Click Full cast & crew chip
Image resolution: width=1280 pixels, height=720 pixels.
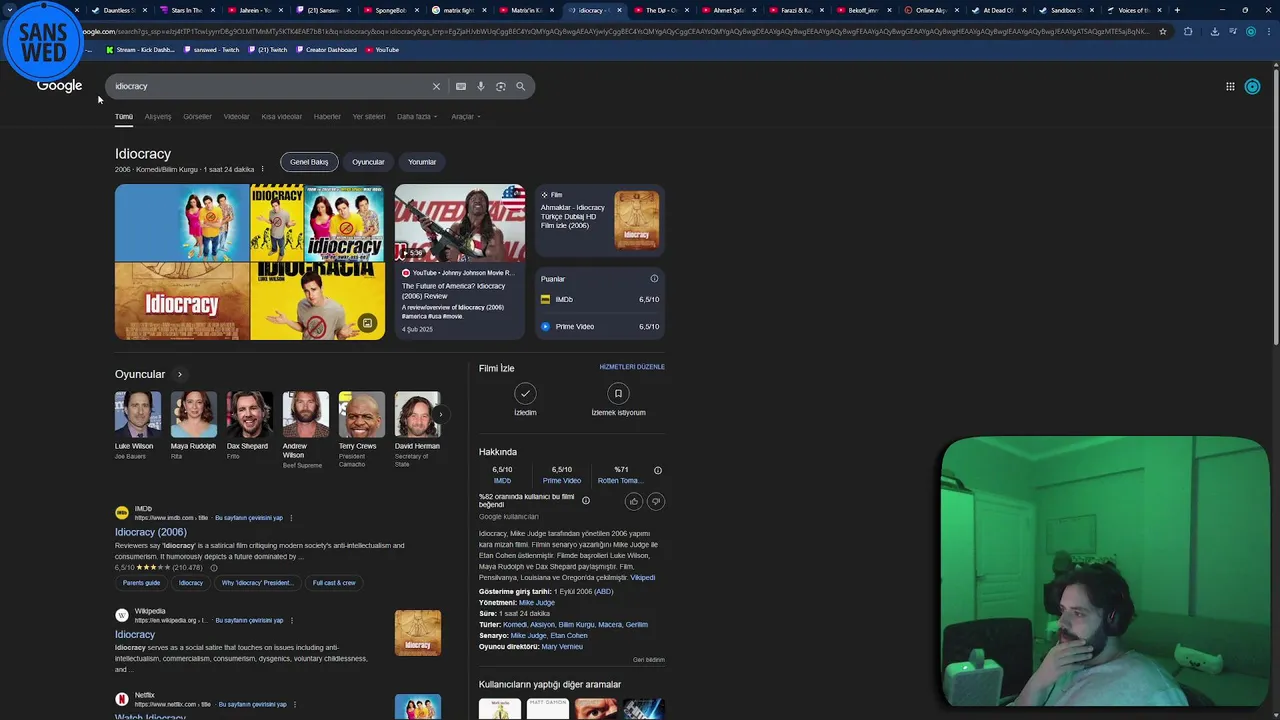pyautogui.click(x=334, y=583)
